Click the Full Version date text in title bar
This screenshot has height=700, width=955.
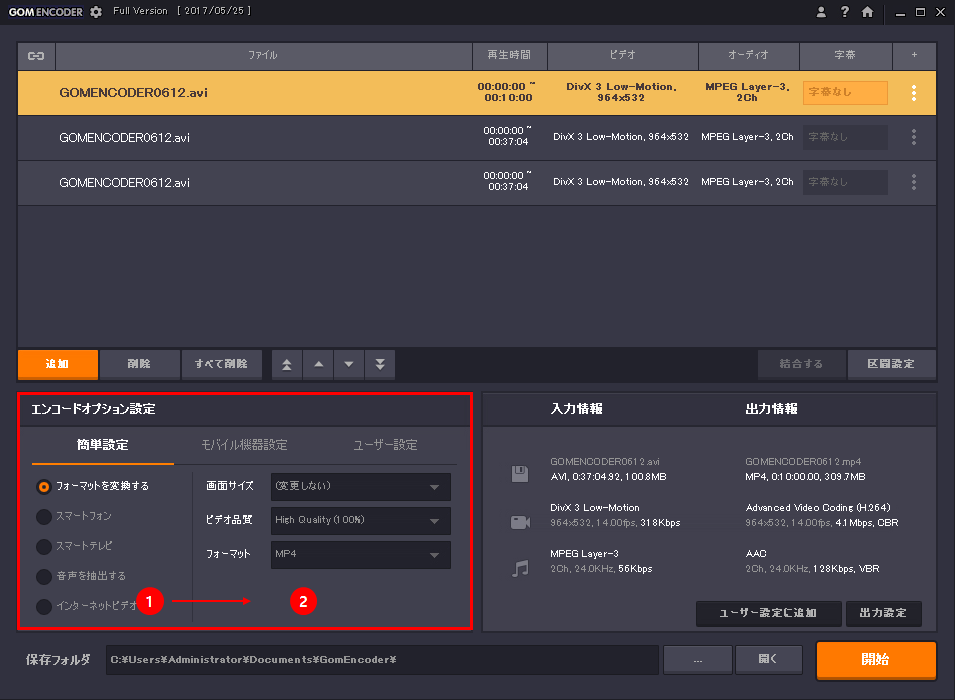(x=182, y=11)
